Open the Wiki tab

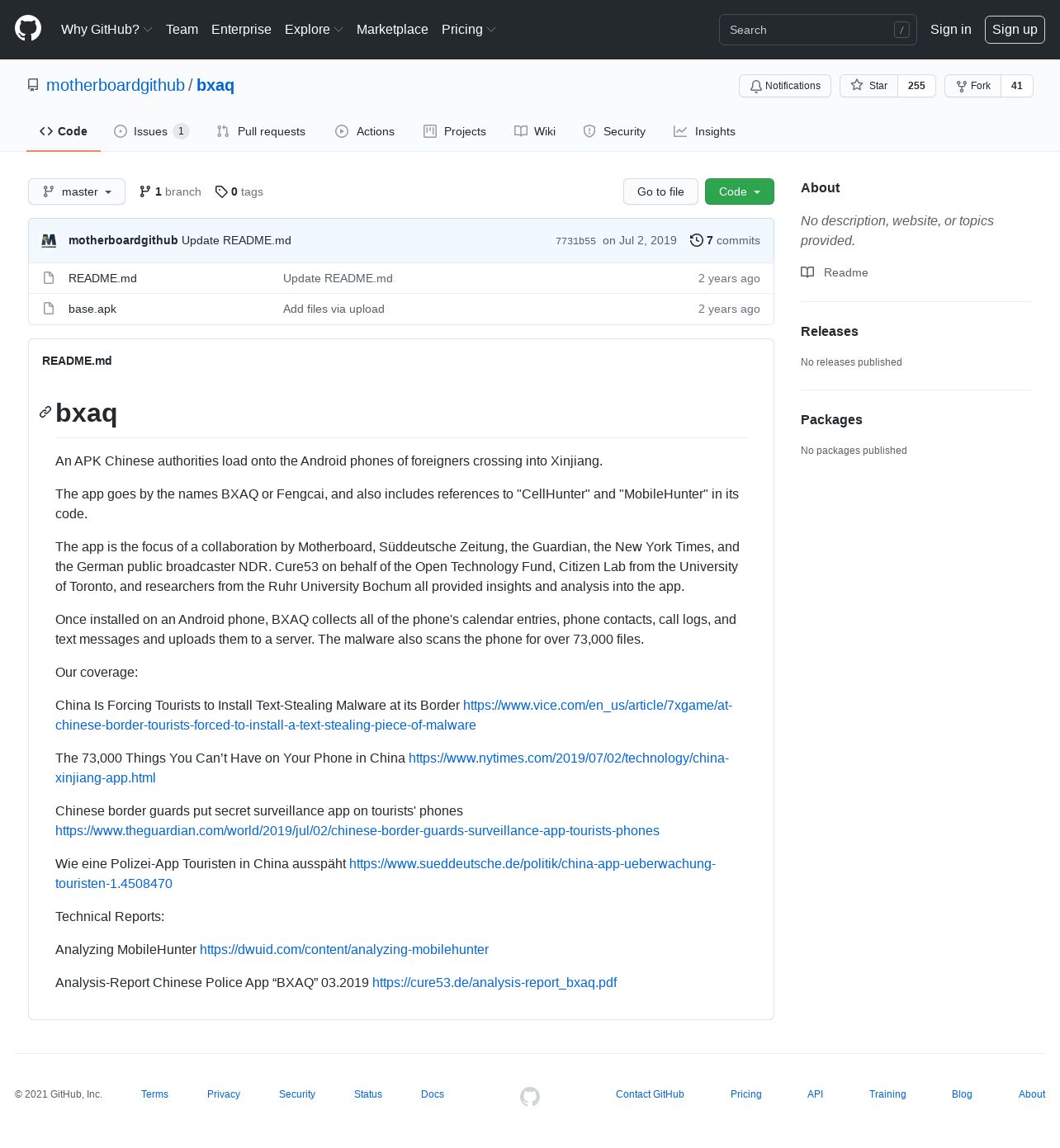535,131
